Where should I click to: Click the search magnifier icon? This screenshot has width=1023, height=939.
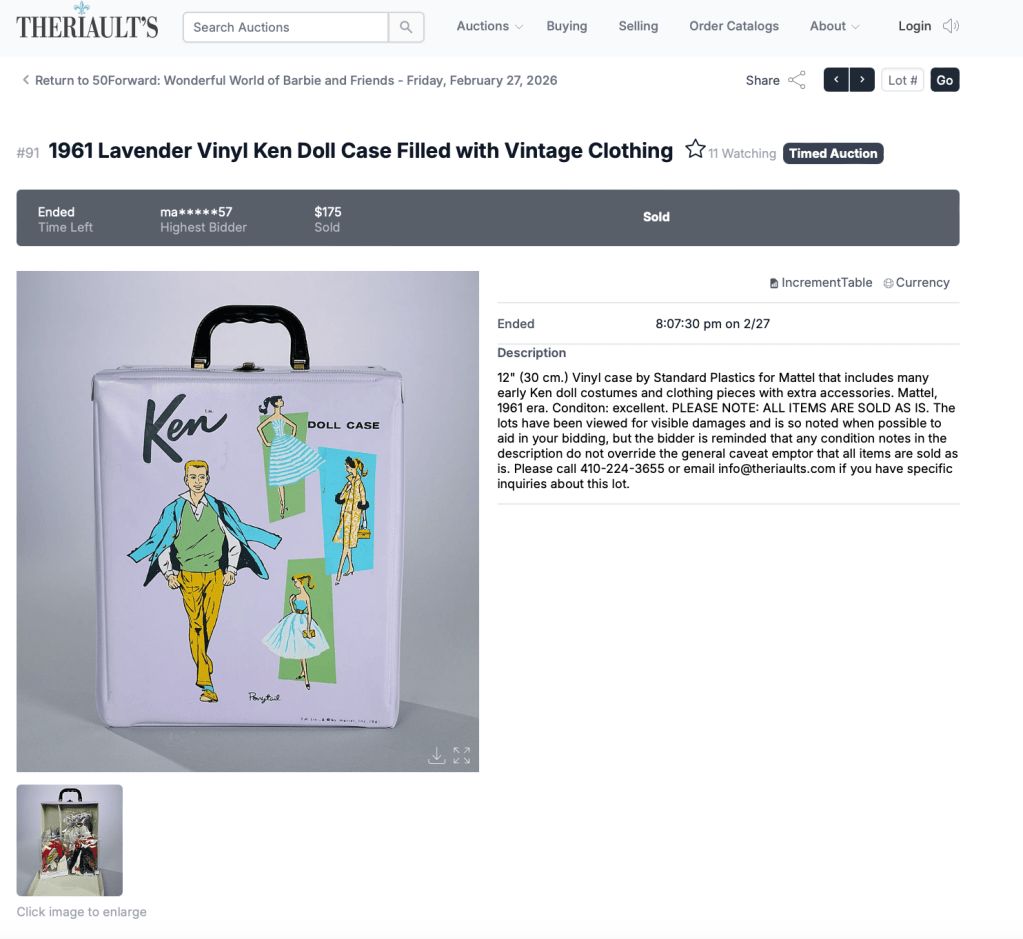coord(406,27)
